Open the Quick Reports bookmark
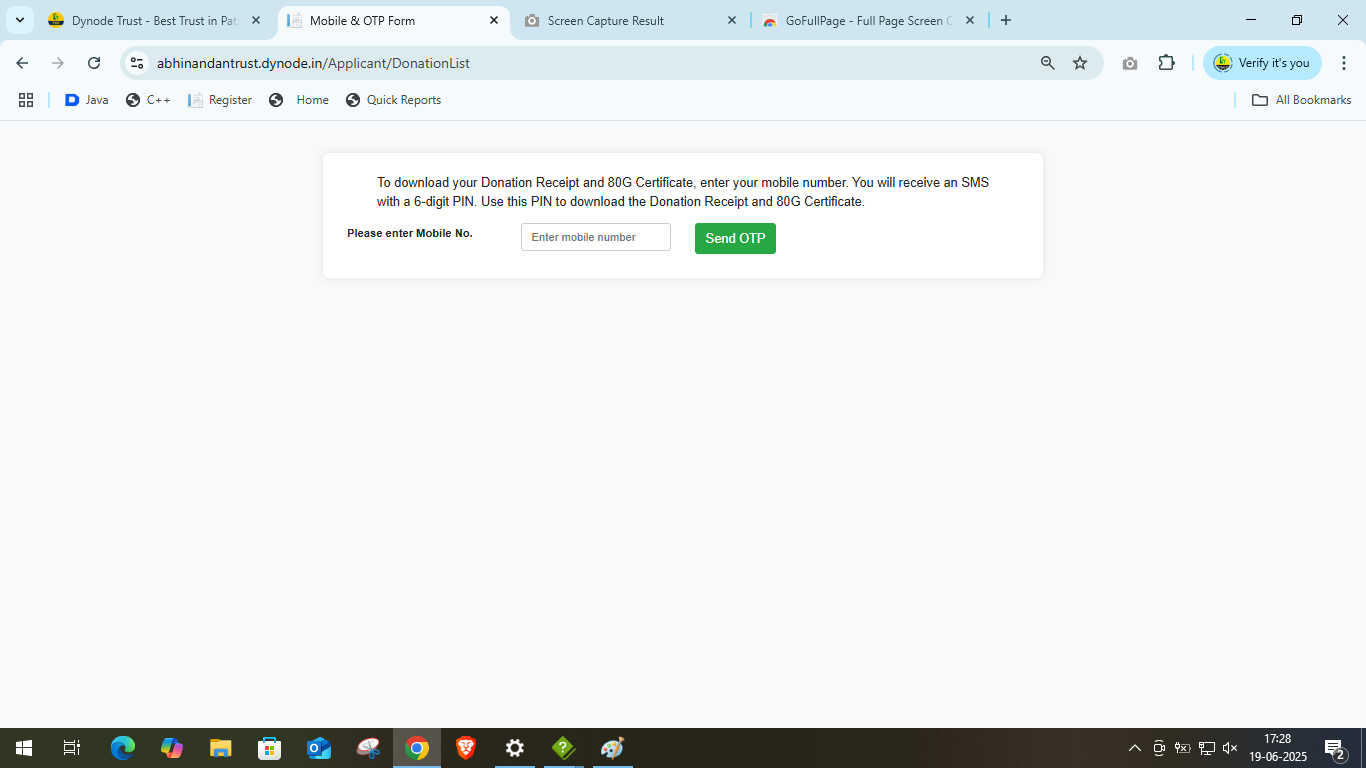This screenshot has width=1366, height=768. pos(393,100)
